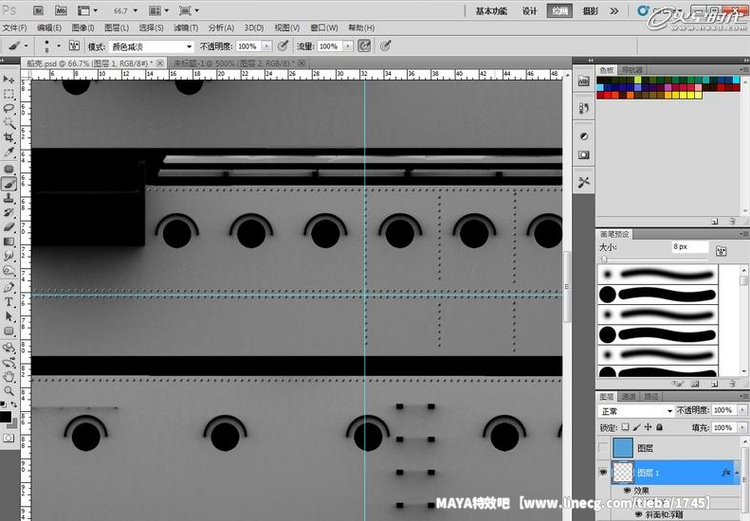Select the first soft brush preset thumbnail

[x=607, y=275]
